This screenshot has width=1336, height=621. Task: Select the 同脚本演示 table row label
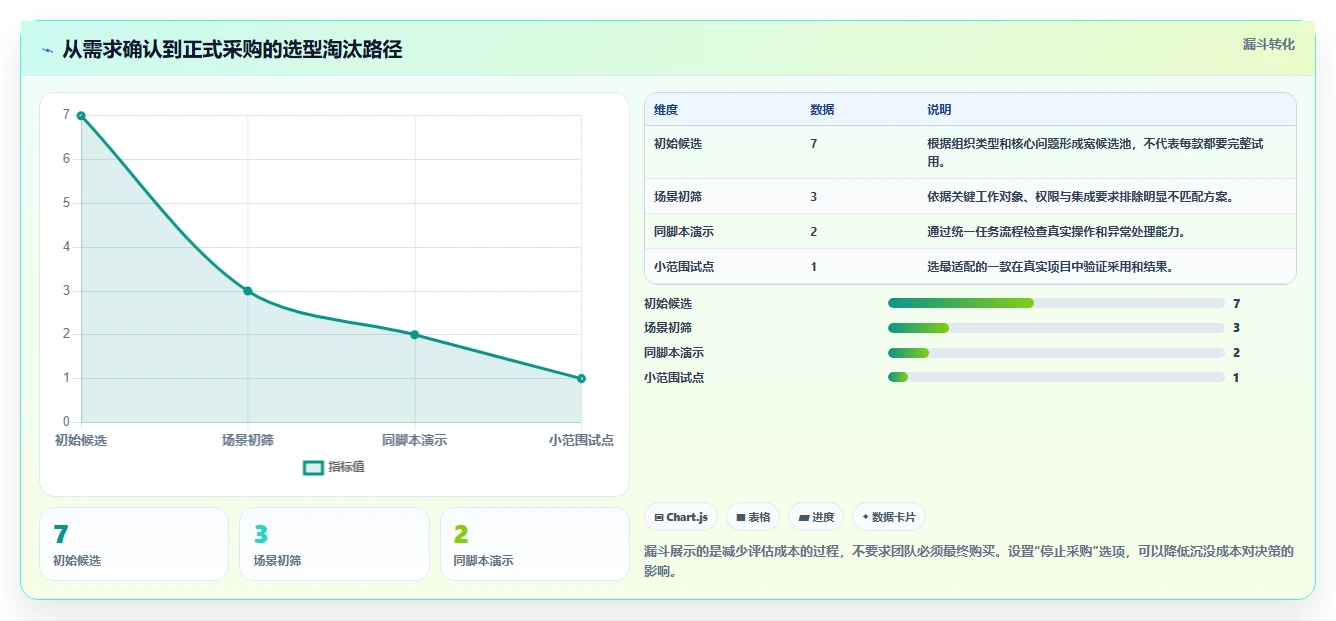click(684, 232)
